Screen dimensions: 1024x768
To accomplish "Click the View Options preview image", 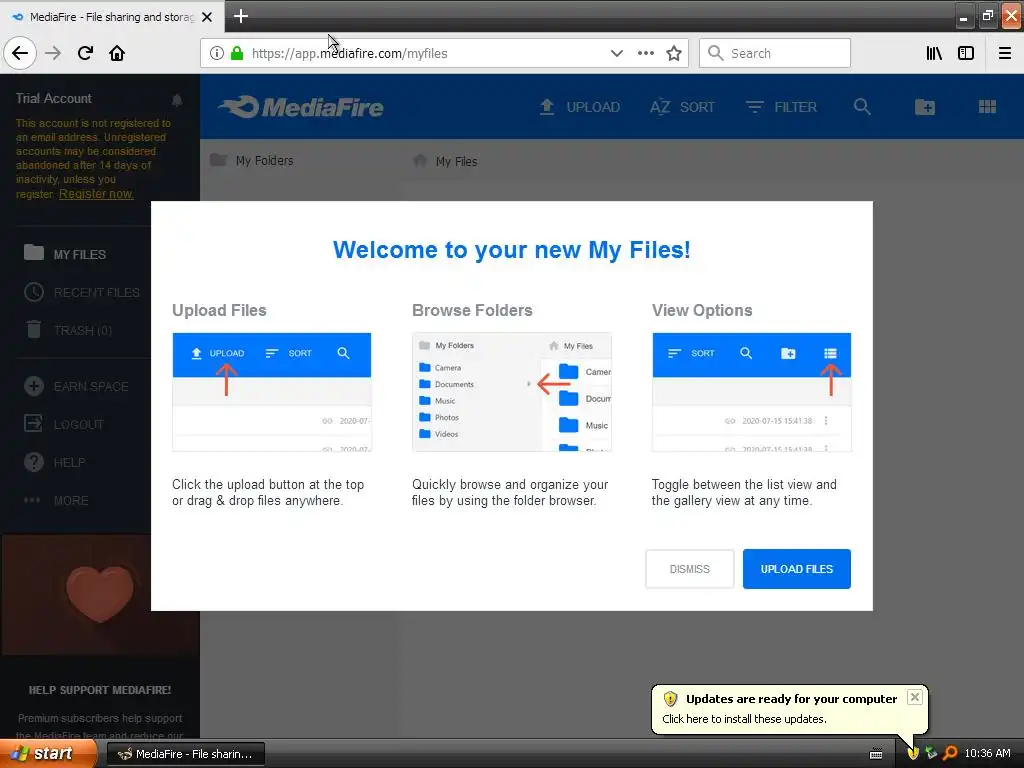I will pyautogui.click(x=752, y=392).
